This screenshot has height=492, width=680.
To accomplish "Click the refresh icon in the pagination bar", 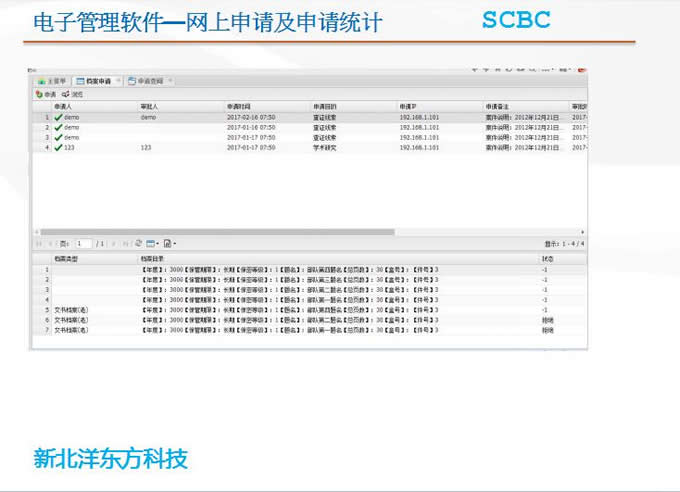I will click(x=138, y=243).
